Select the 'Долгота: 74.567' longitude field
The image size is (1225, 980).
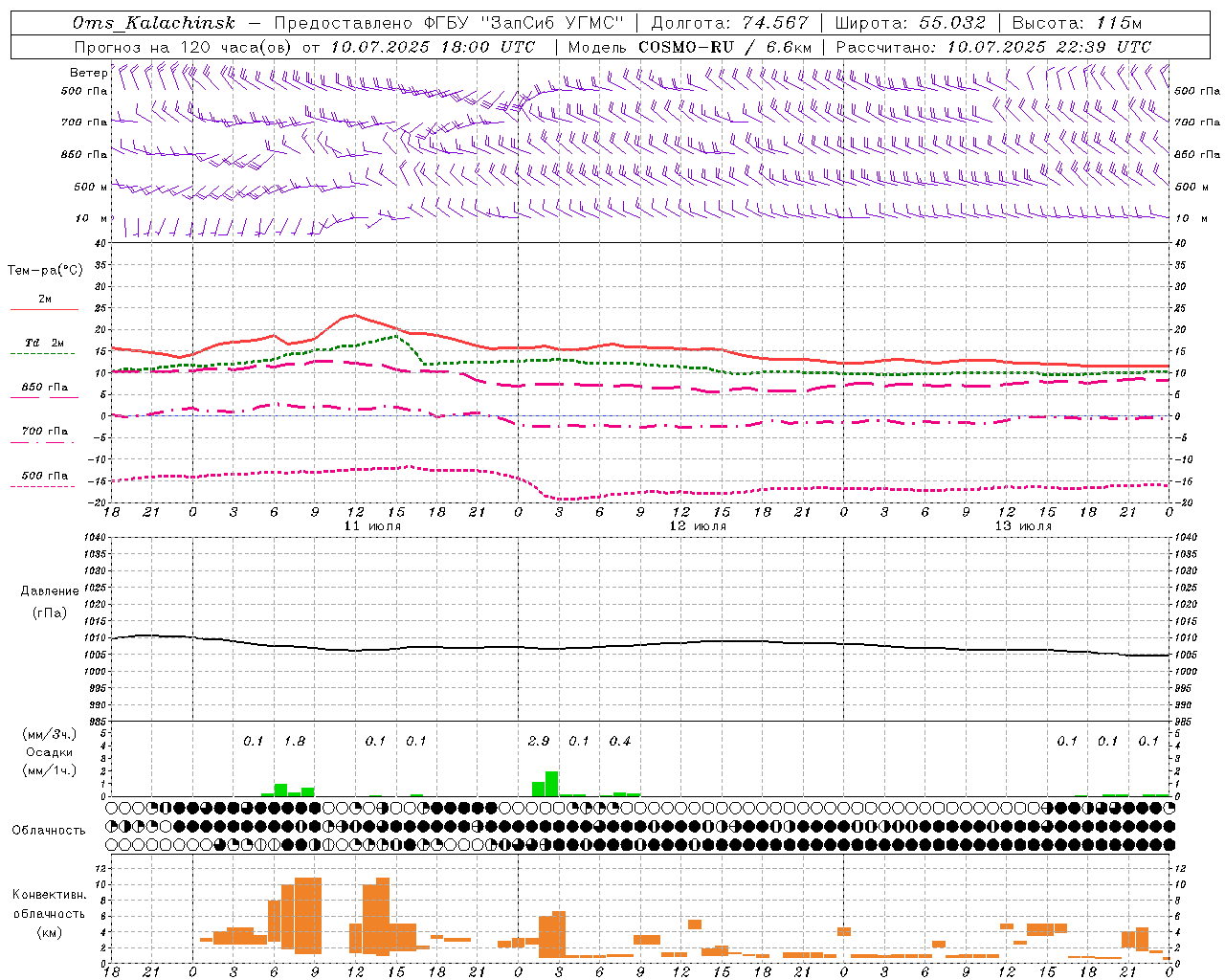coord(729,23)
